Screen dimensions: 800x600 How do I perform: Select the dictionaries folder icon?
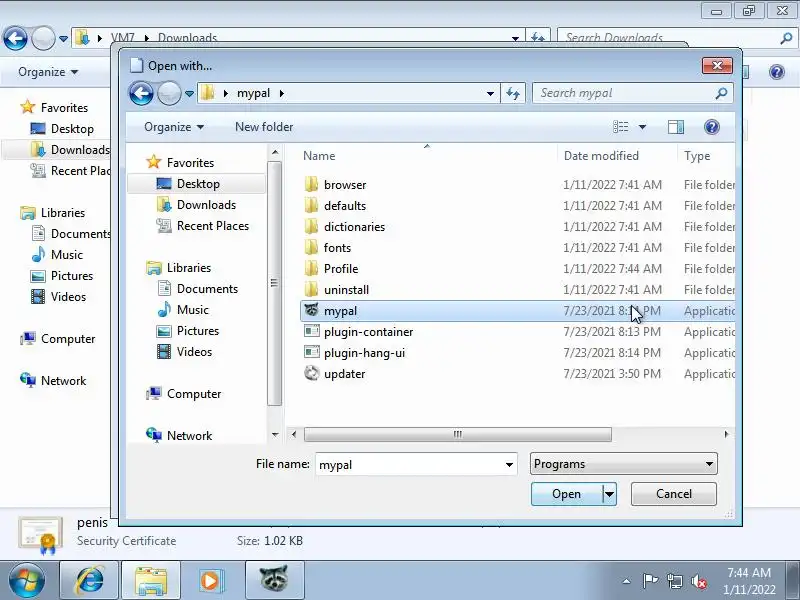click(x=311, y=226)
